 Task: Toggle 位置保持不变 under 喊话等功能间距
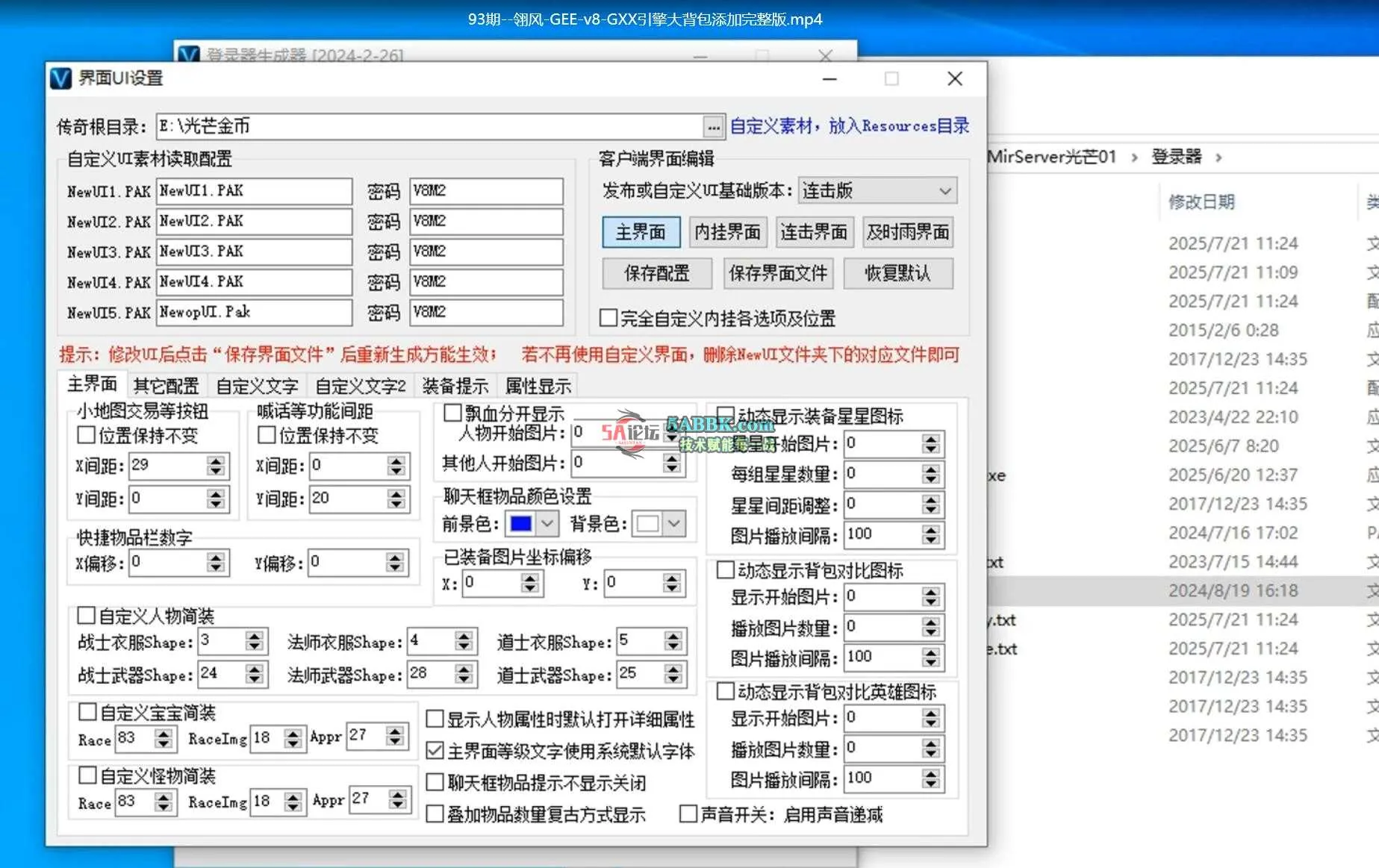[267, 434]
